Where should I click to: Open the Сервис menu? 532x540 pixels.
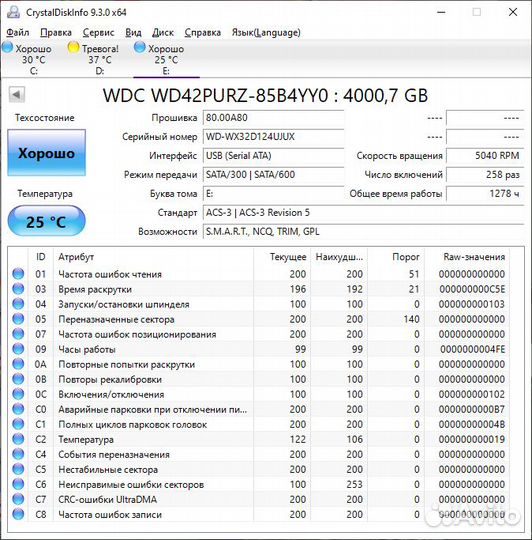pos(98,32)
